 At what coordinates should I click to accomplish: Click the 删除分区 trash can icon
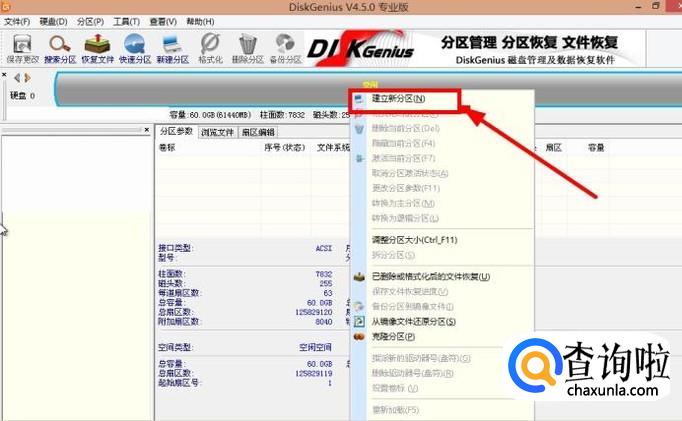tap(247, 48)
